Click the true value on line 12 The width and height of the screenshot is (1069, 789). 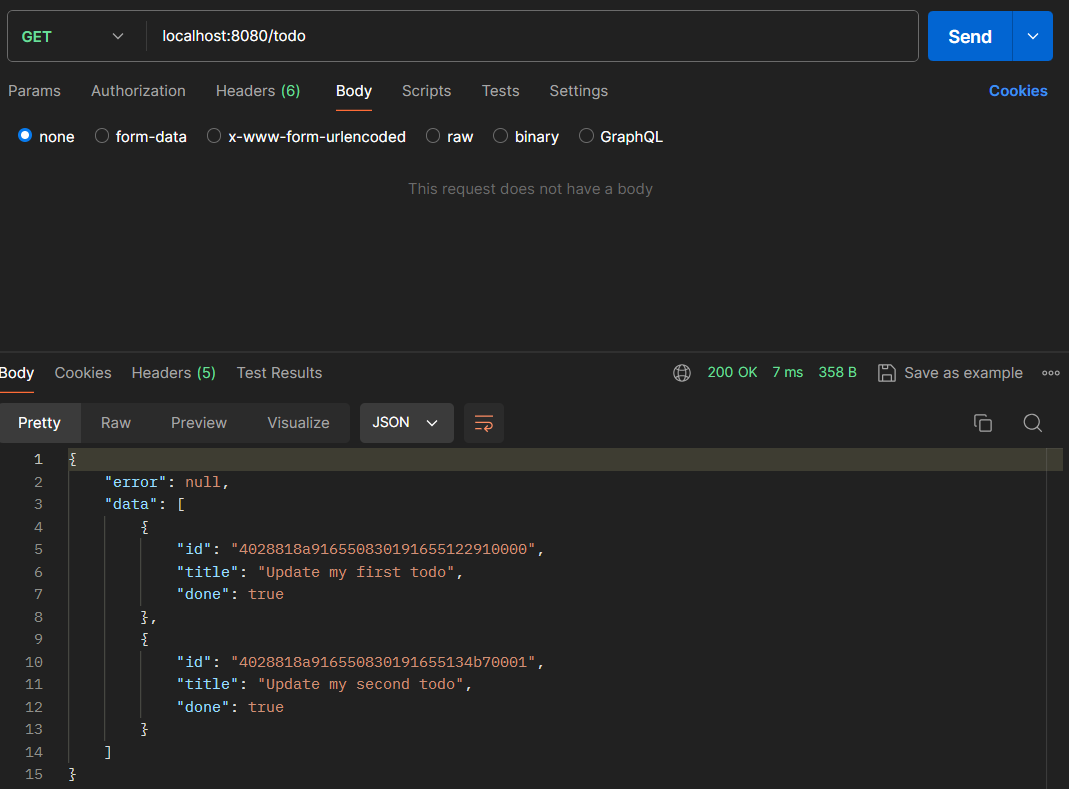[x=266, y=707]
